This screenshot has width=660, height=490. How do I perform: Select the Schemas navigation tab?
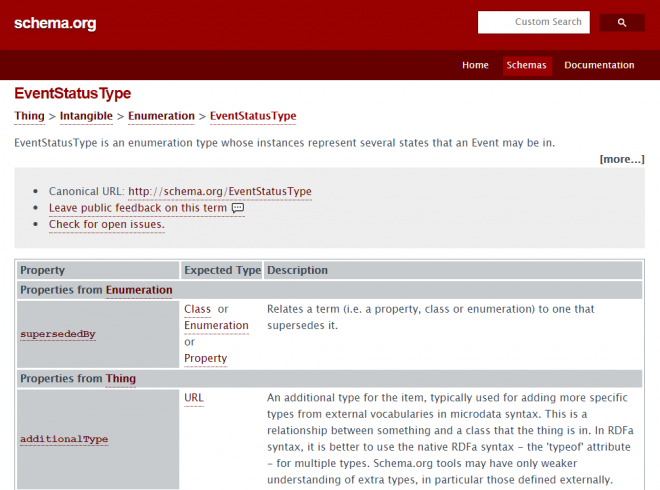coord(527,65)
